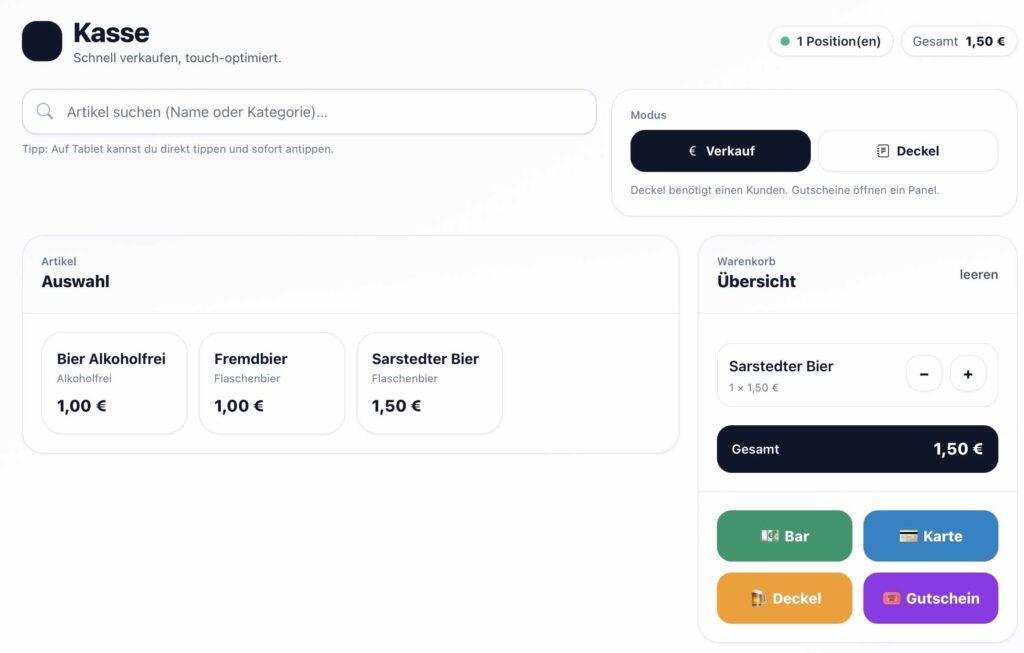Click the credit card icon on Karte
The height and width of the screenshot is (653, 1024).
click(908, 536)
